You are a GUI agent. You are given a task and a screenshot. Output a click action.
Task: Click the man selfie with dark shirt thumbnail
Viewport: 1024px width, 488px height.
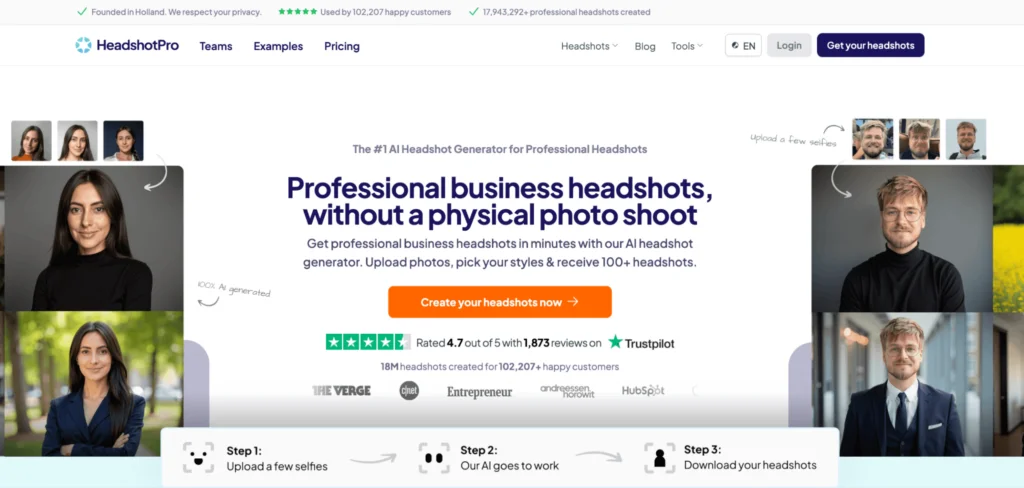(x=919, y=139)
